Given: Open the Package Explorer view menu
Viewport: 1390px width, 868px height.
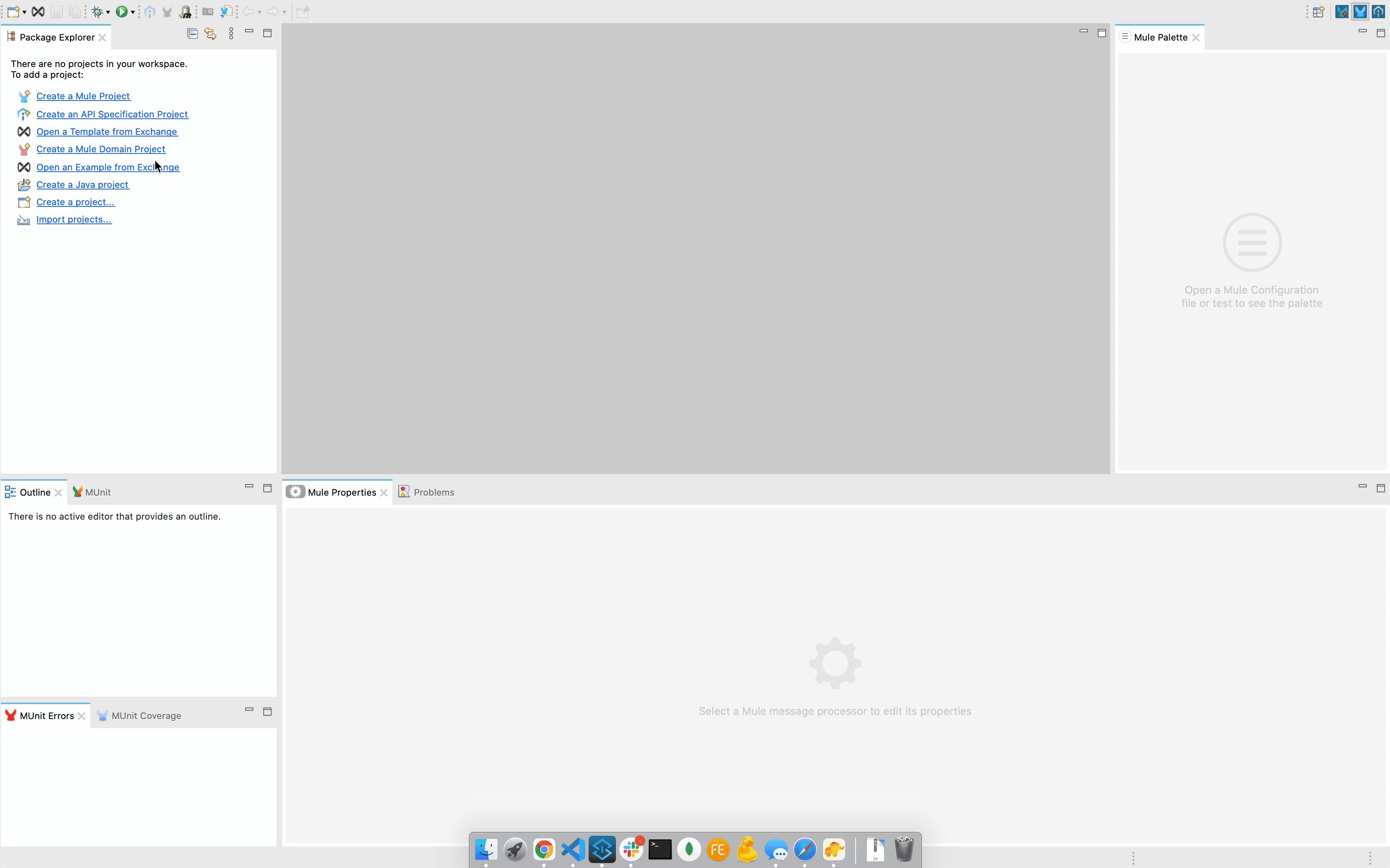Looking at the screenshot, I should [231, 33].
